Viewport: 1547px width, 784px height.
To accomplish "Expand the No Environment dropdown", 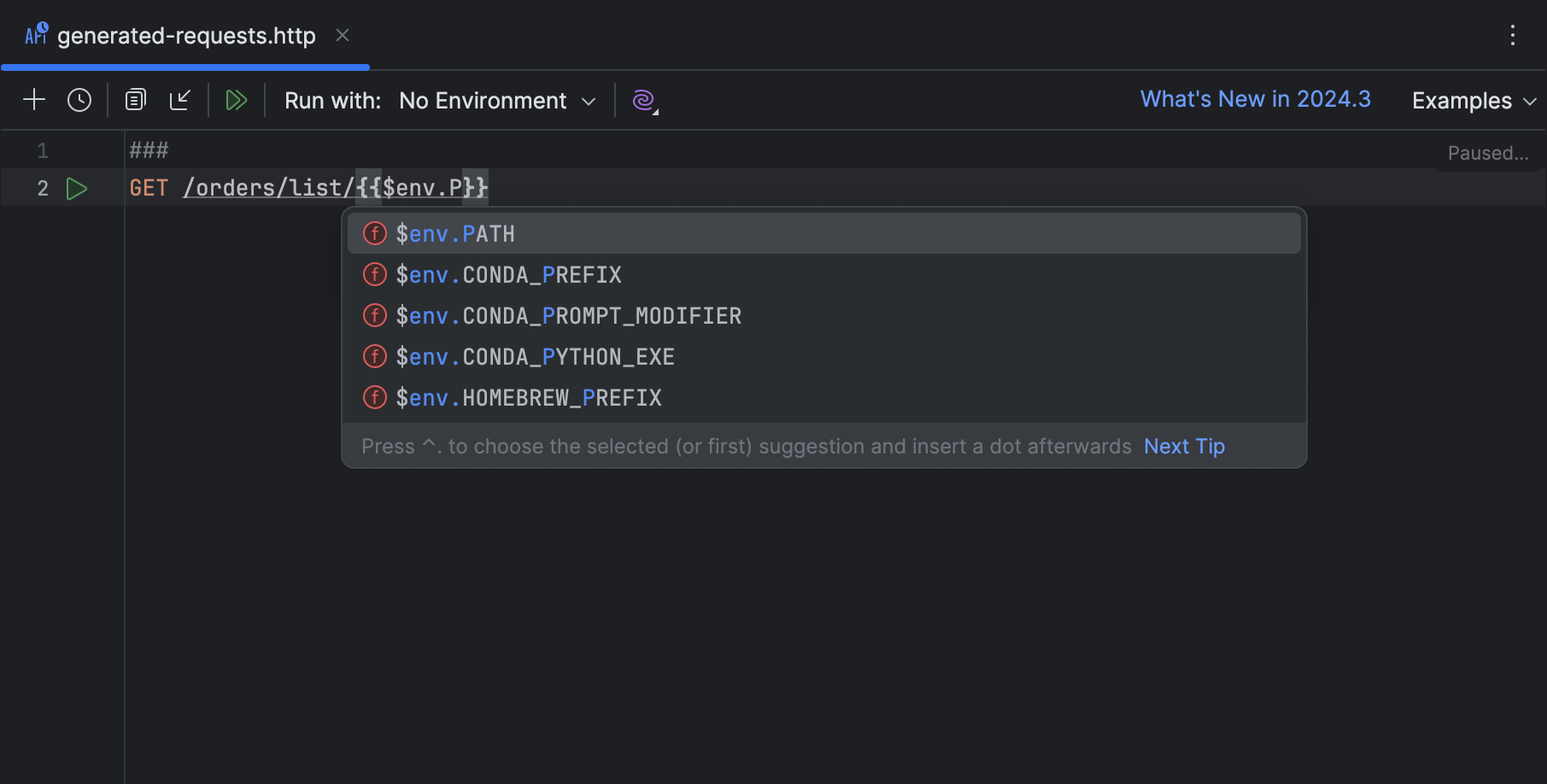I will (x=497, y=101).
